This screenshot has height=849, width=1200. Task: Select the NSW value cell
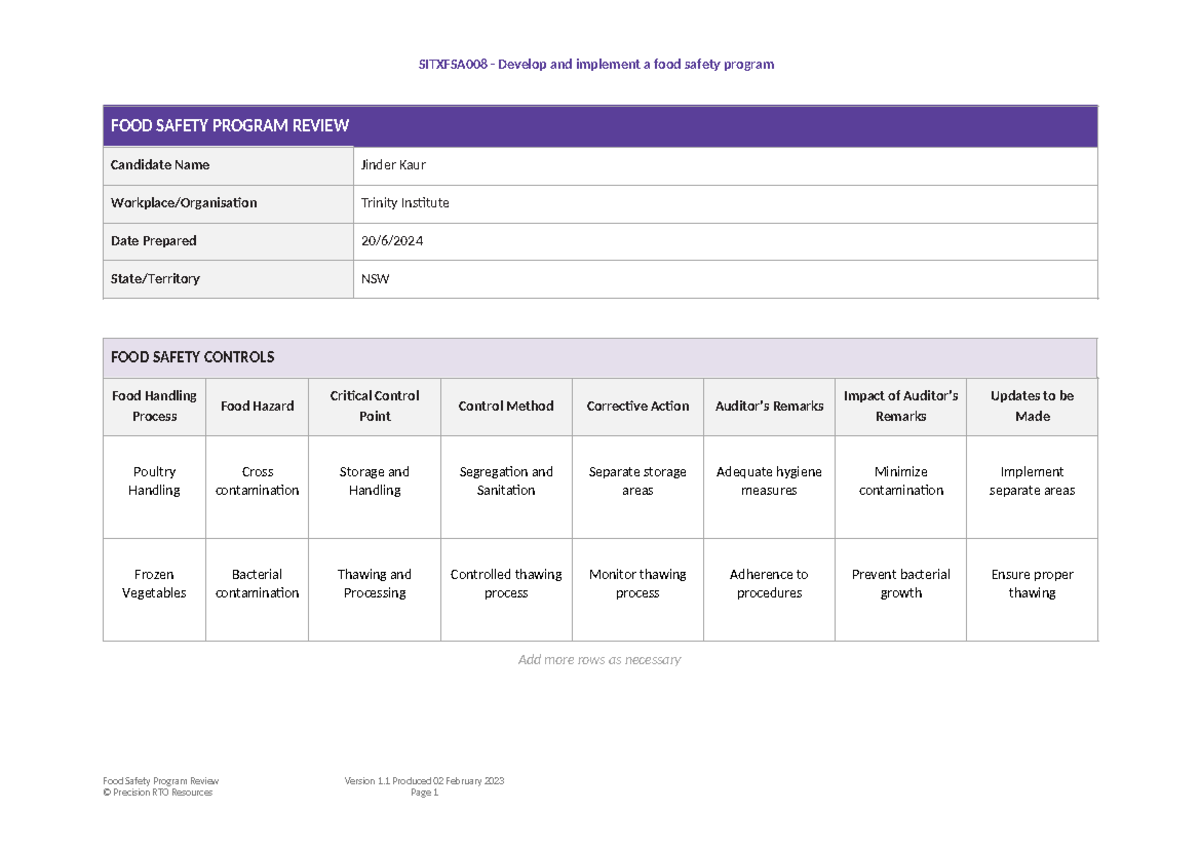click(726, 279)
